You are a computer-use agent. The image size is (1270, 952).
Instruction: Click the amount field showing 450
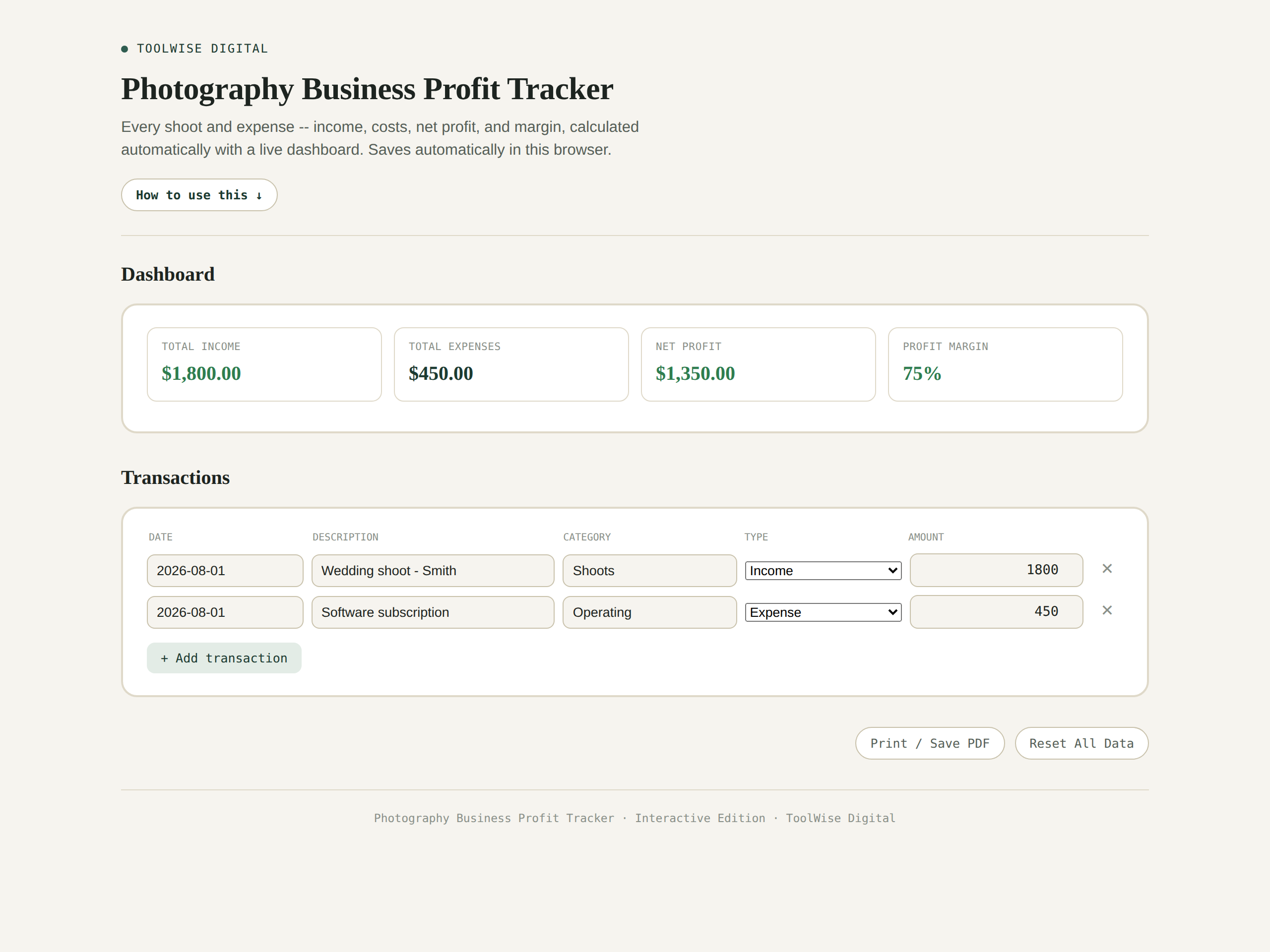[x=996, y=612]
